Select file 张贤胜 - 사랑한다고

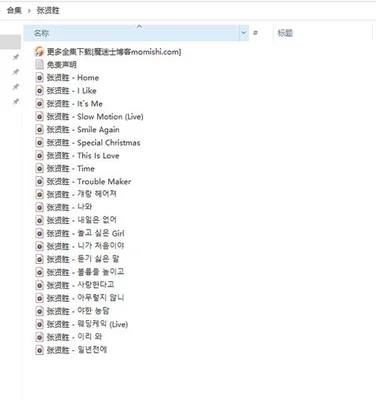(x=80, y=285)
